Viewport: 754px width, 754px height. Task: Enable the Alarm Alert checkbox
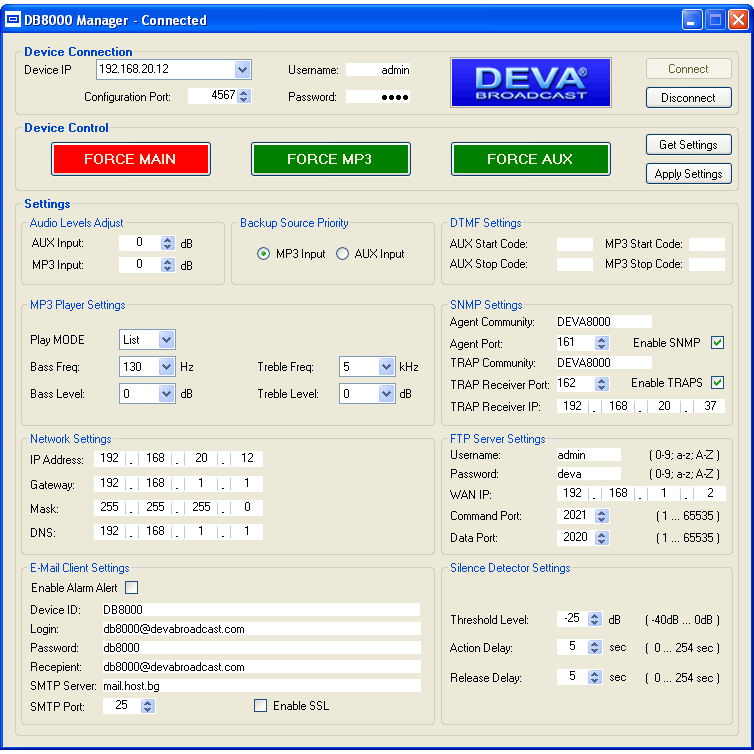[x=131, y=588]
